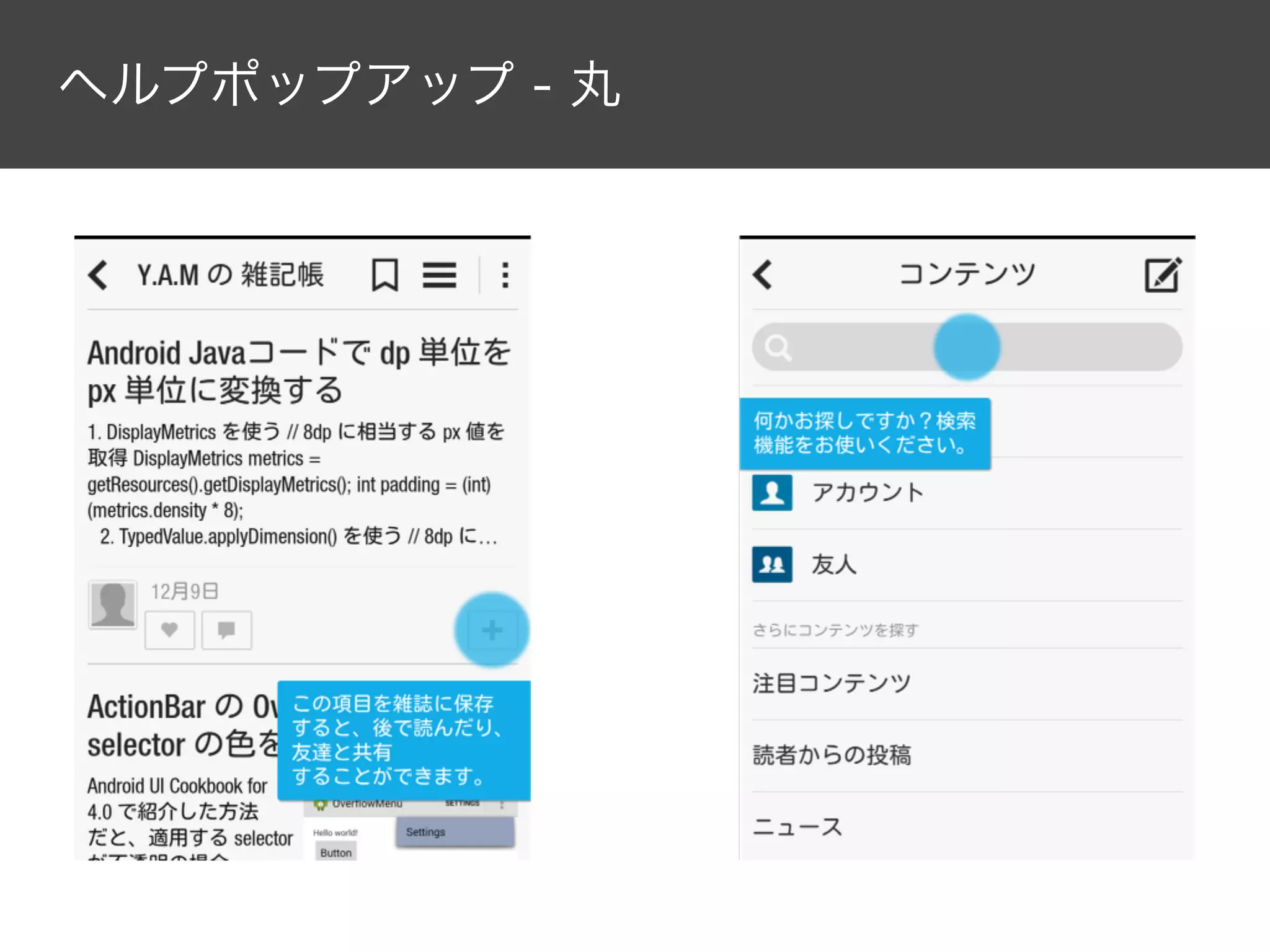This screenshot has width=1270, height=952.
Task: Click the bookmark icon in left app header
Action: point(384,275)
